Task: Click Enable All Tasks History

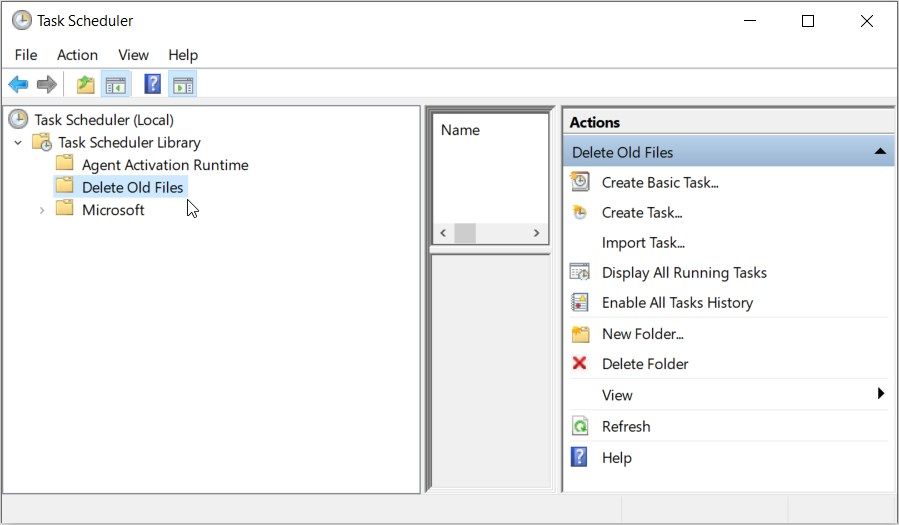Action: coord(677,302)
